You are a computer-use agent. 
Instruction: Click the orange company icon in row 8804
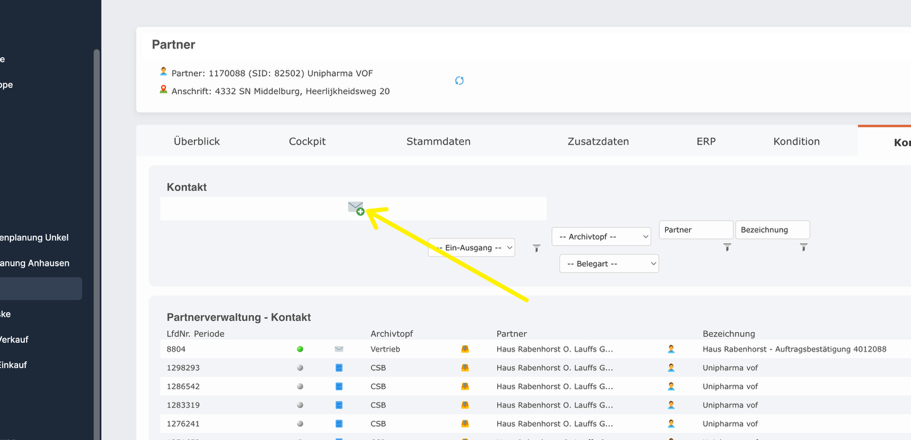click(465, 349)
